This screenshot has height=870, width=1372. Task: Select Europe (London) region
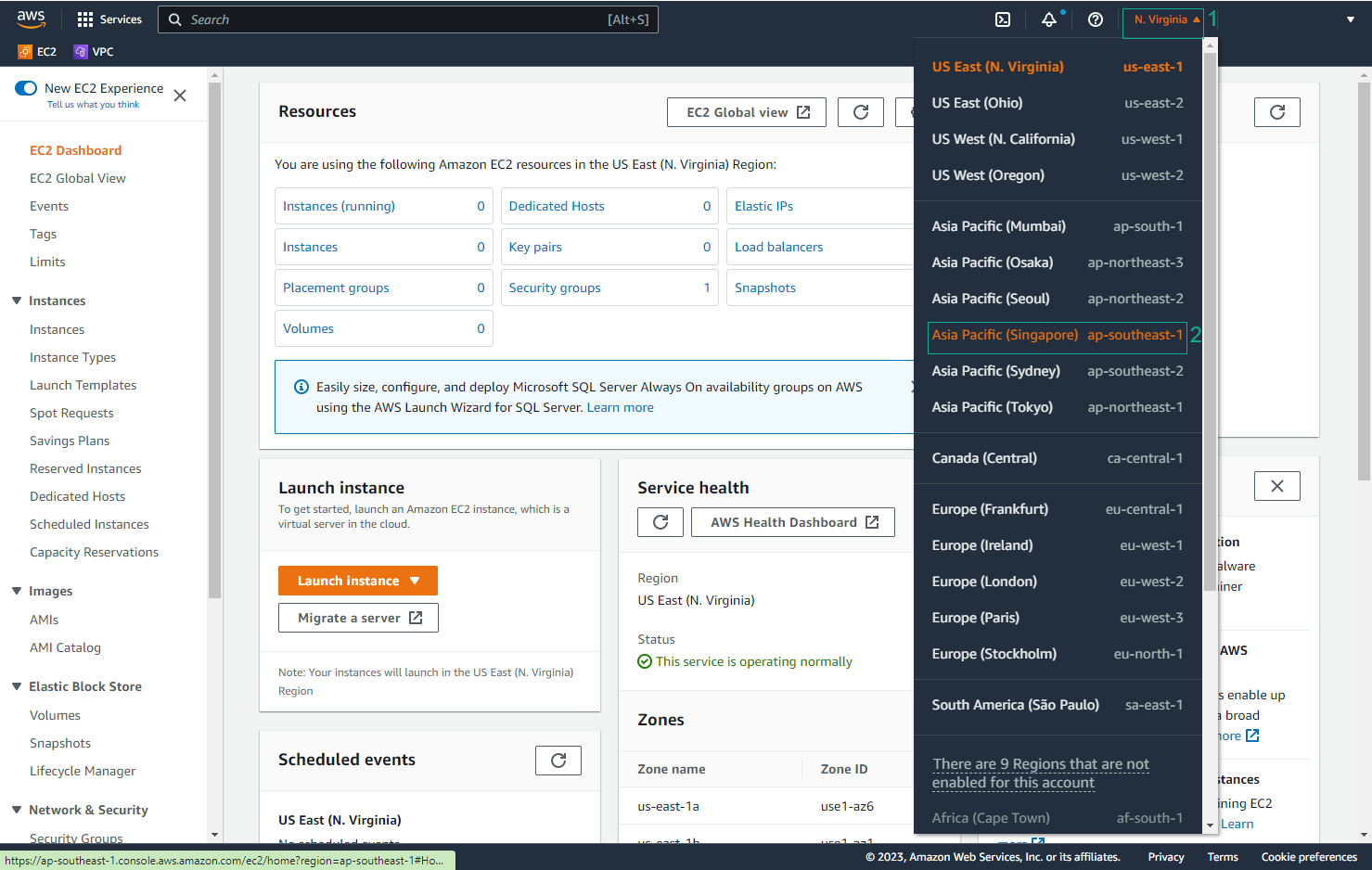coord(1058,582)
